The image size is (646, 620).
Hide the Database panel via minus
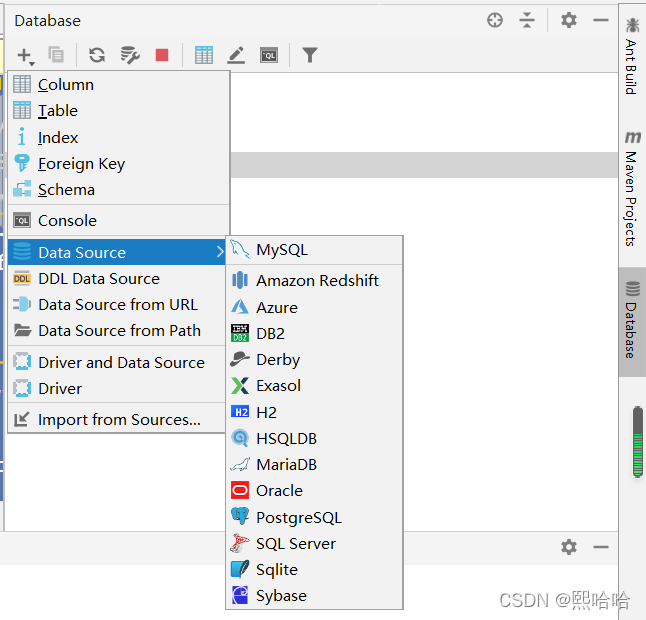[x=601, y=20]
